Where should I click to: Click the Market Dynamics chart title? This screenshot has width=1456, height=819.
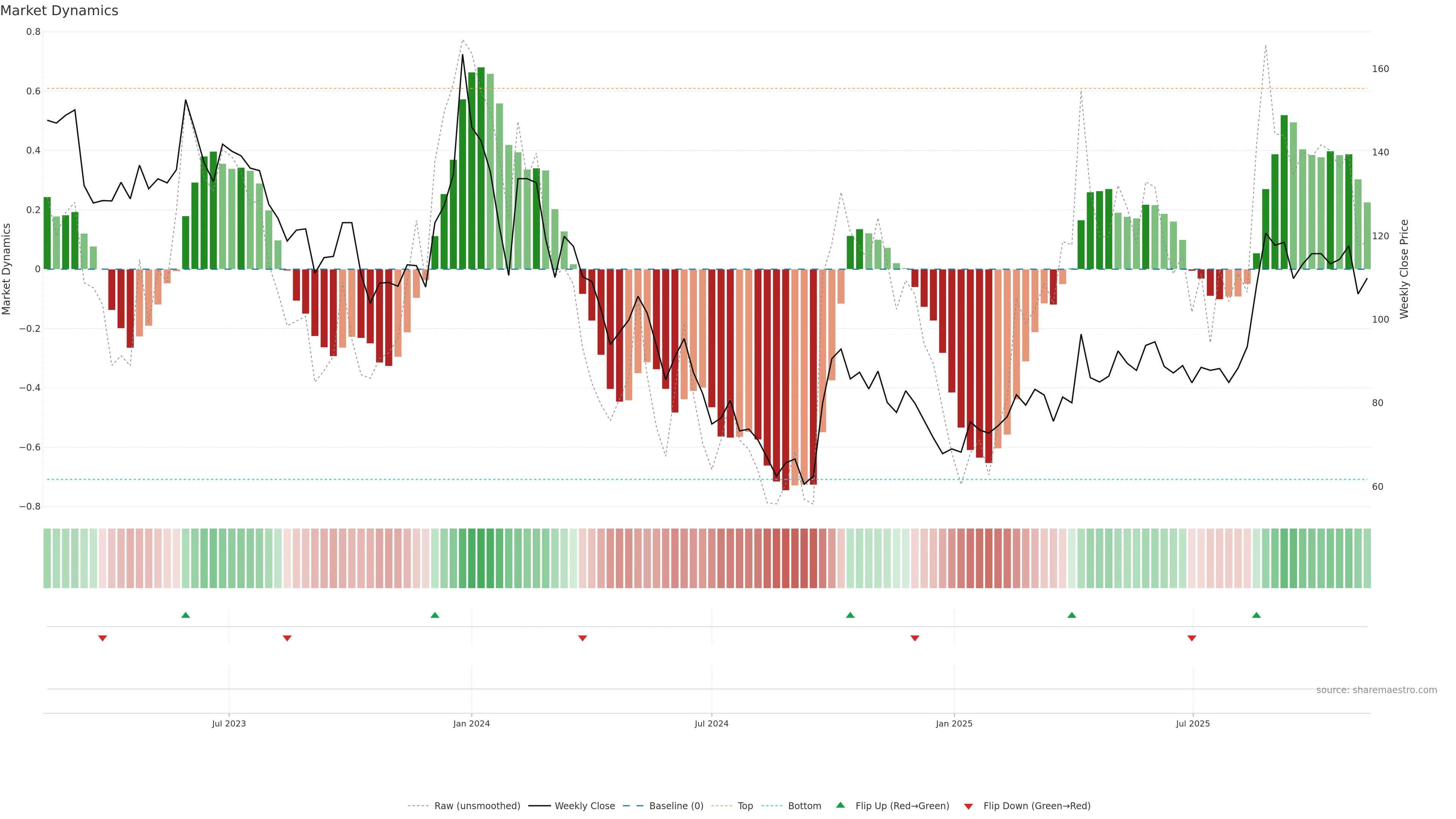[60, 11]
